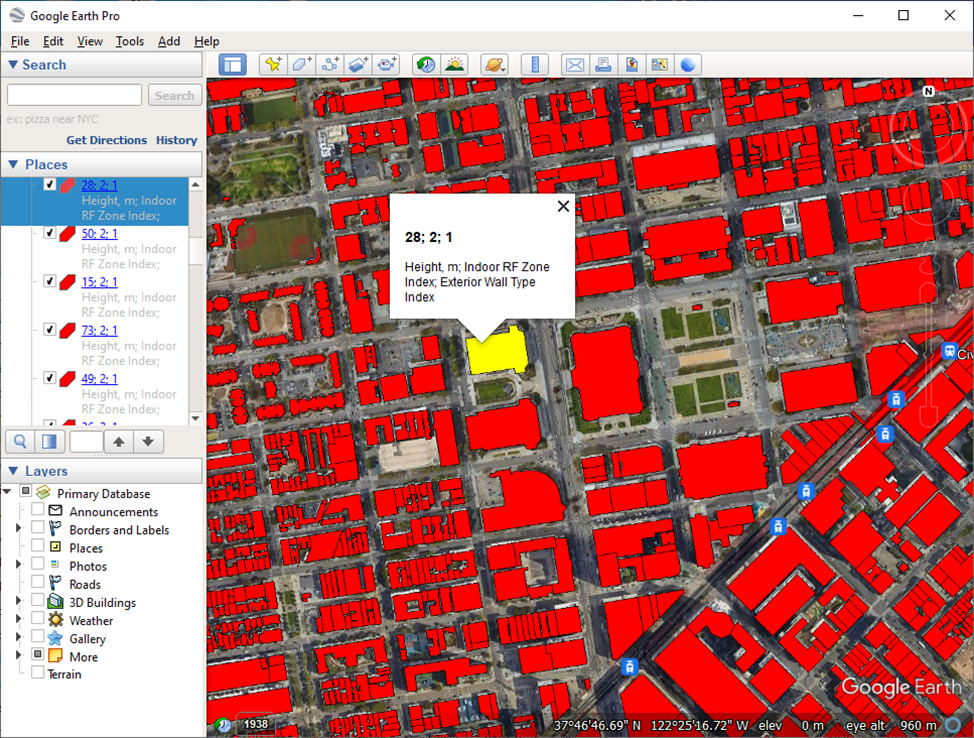
Task: Toggle the Places panel split view button
Action: (x=49, y=442)
